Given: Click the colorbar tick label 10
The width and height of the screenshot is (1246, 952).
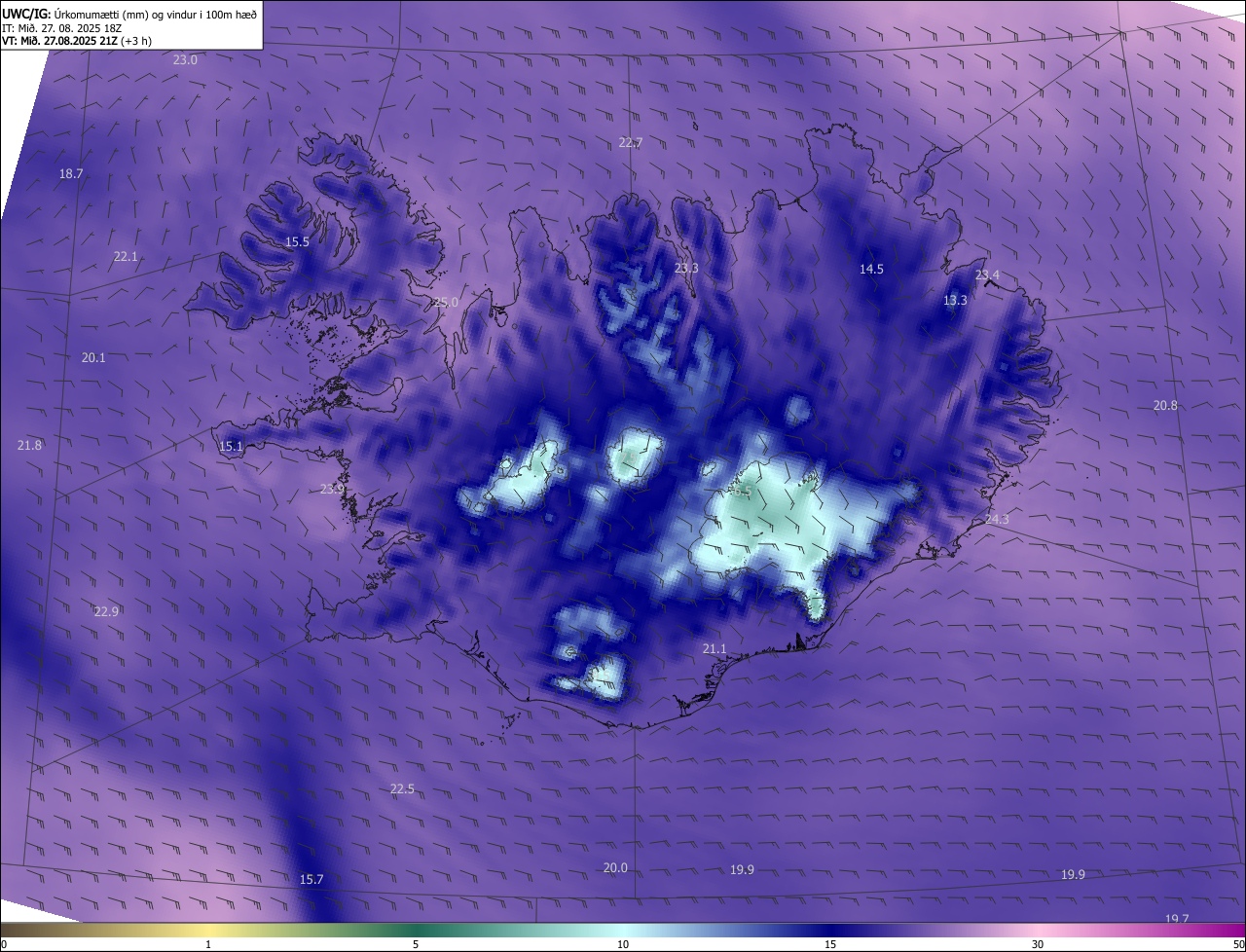Looking at the screenshot, I should point(623,944).
